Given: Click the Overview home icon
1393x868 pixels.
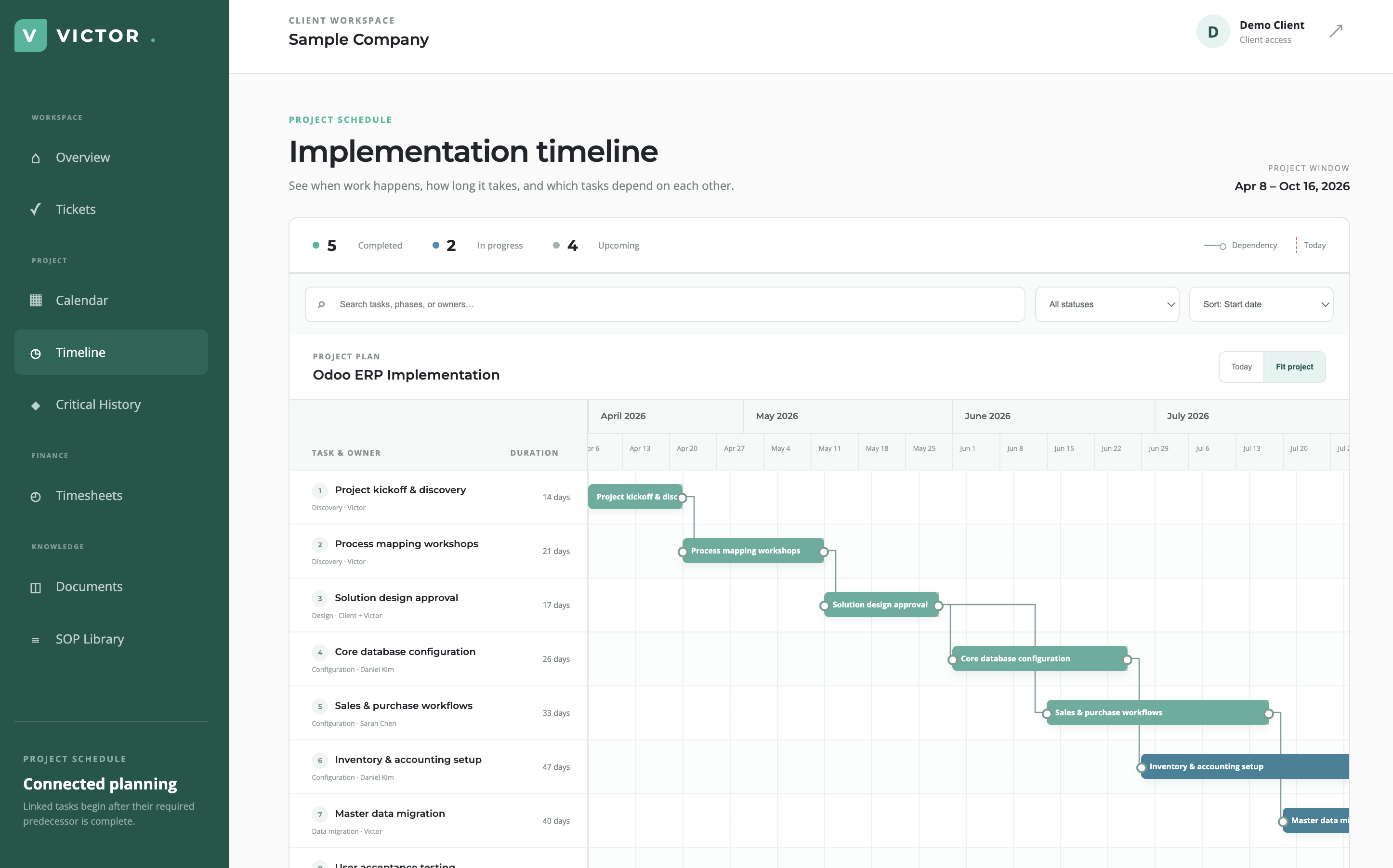Looking at the screenshot, I should tap(36, 158).
